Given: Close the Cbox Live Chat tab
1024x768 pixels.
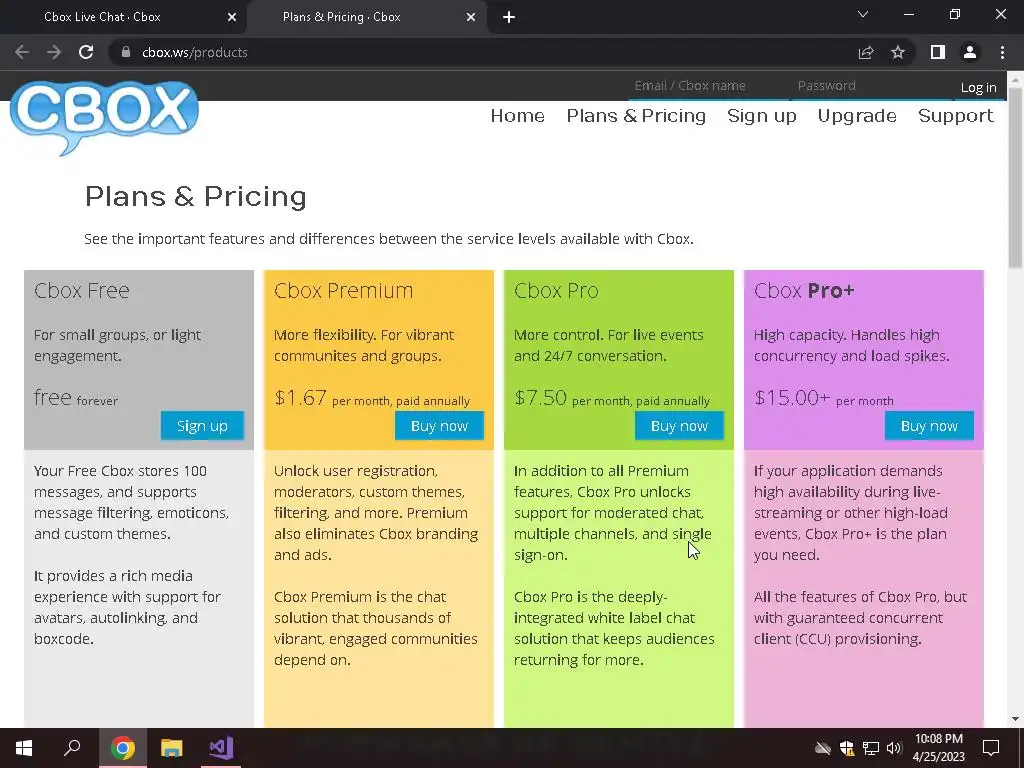Looking at the screenshot, I should [232, 17].
